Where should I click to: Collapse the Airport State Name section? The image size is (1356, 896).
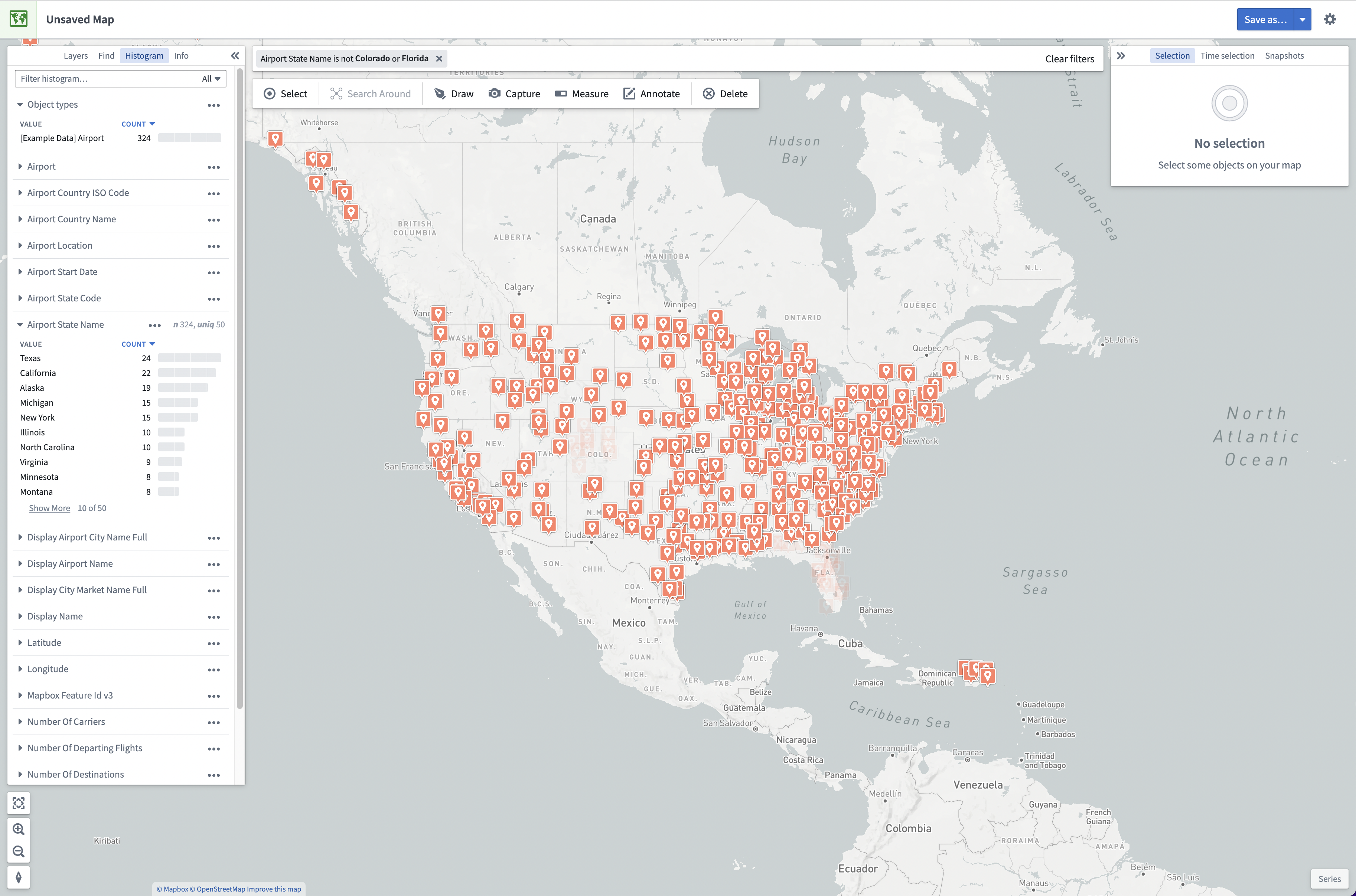pos(20,324)
